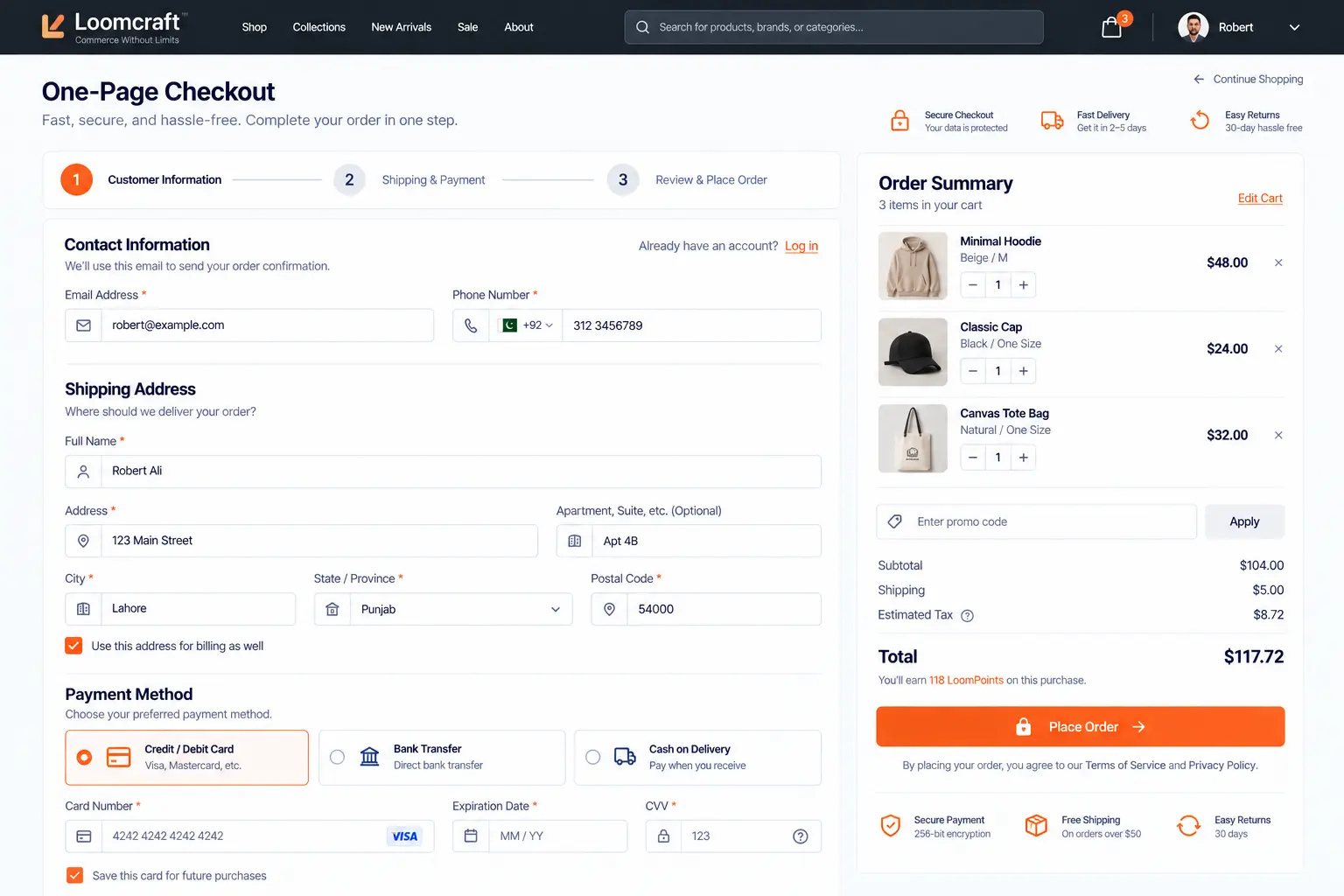
Task: Click the address location pin icon
Action: point(83,541)
